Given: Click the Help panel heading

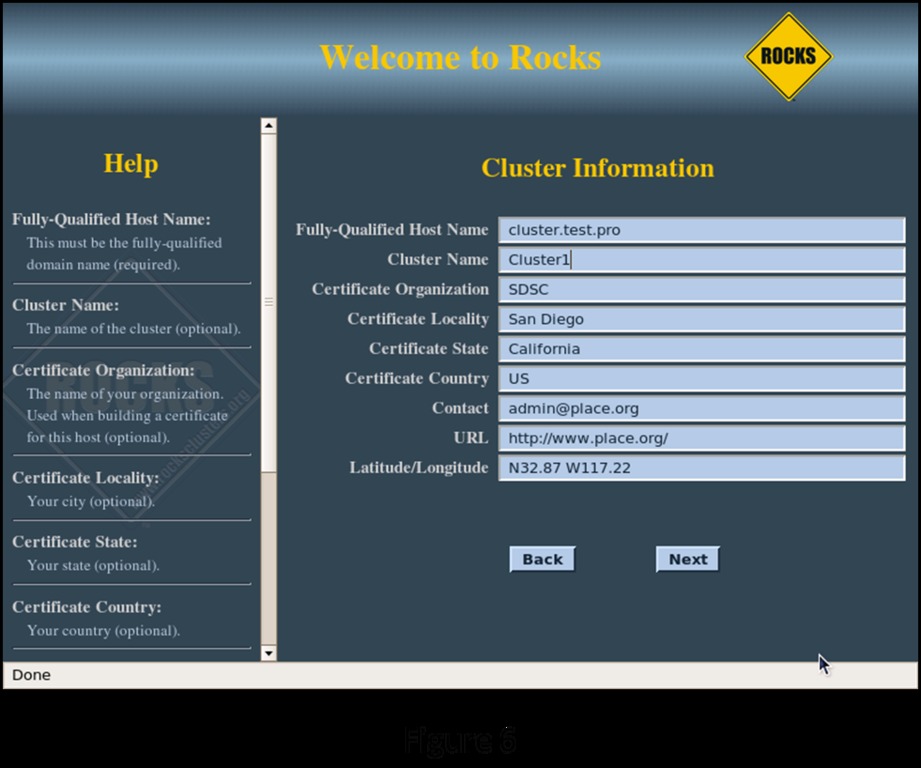Looking at the screenshot, I should [x=131, y=163].
